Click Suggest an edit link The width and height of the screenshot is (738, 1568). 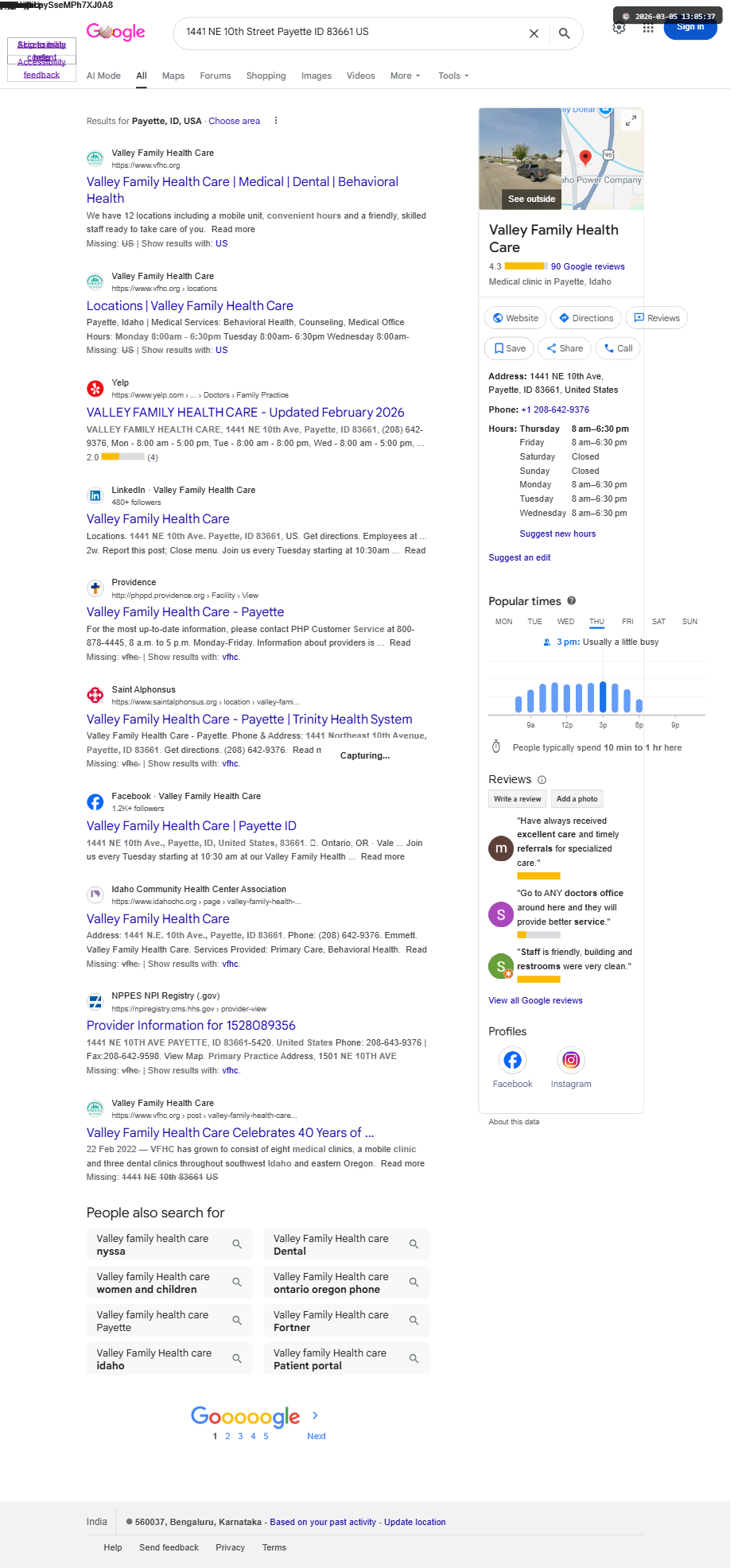tap(519, 558)
